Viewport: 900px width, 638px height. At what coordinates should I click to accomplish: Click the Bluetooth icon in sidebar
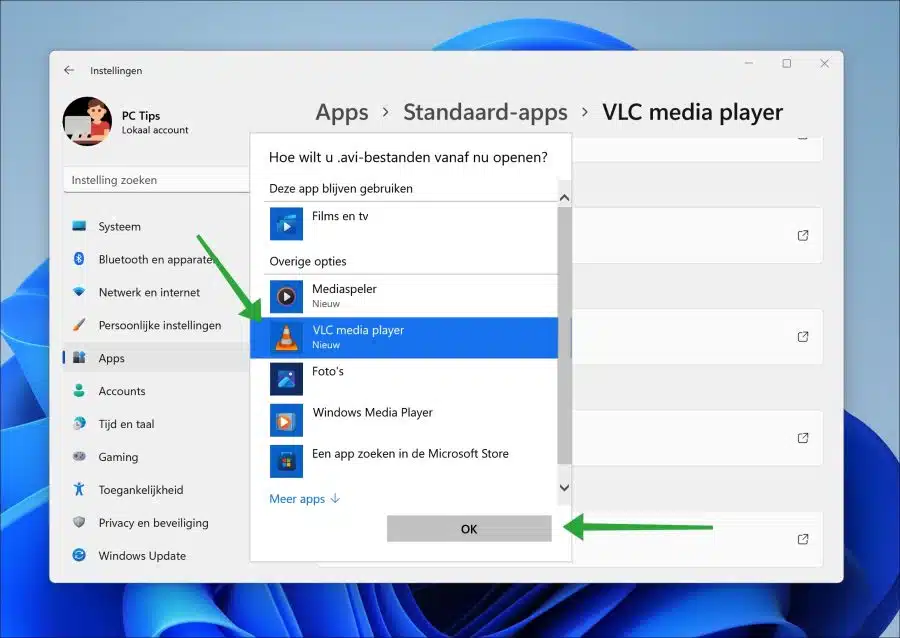[79, 259]
